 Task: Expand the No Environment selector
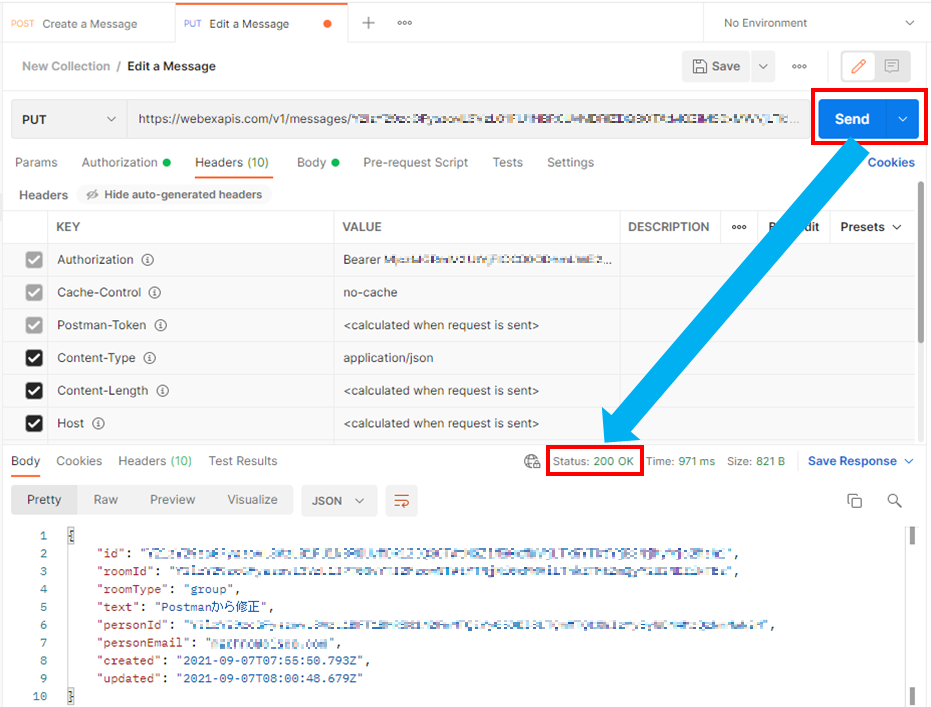click(818, 23)
